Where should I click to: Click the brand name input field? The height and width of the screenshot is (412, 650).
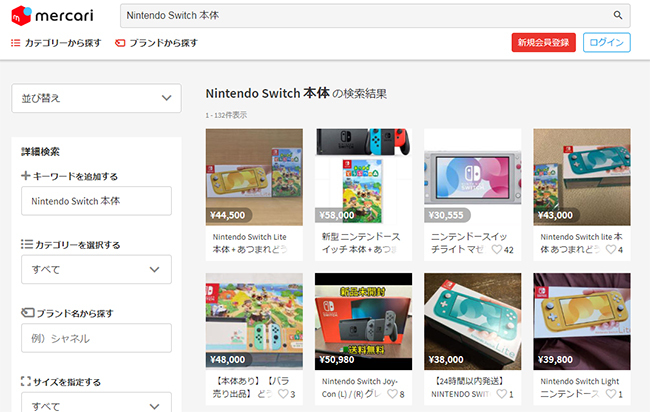pos(96,338)
